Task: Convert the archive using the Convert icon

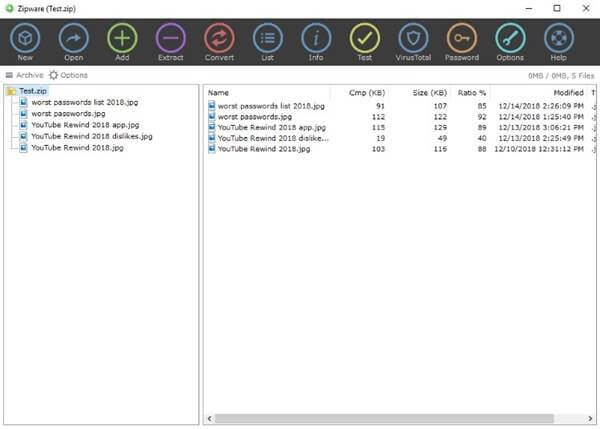Action: pyautogui.click(x=219, y=38)
